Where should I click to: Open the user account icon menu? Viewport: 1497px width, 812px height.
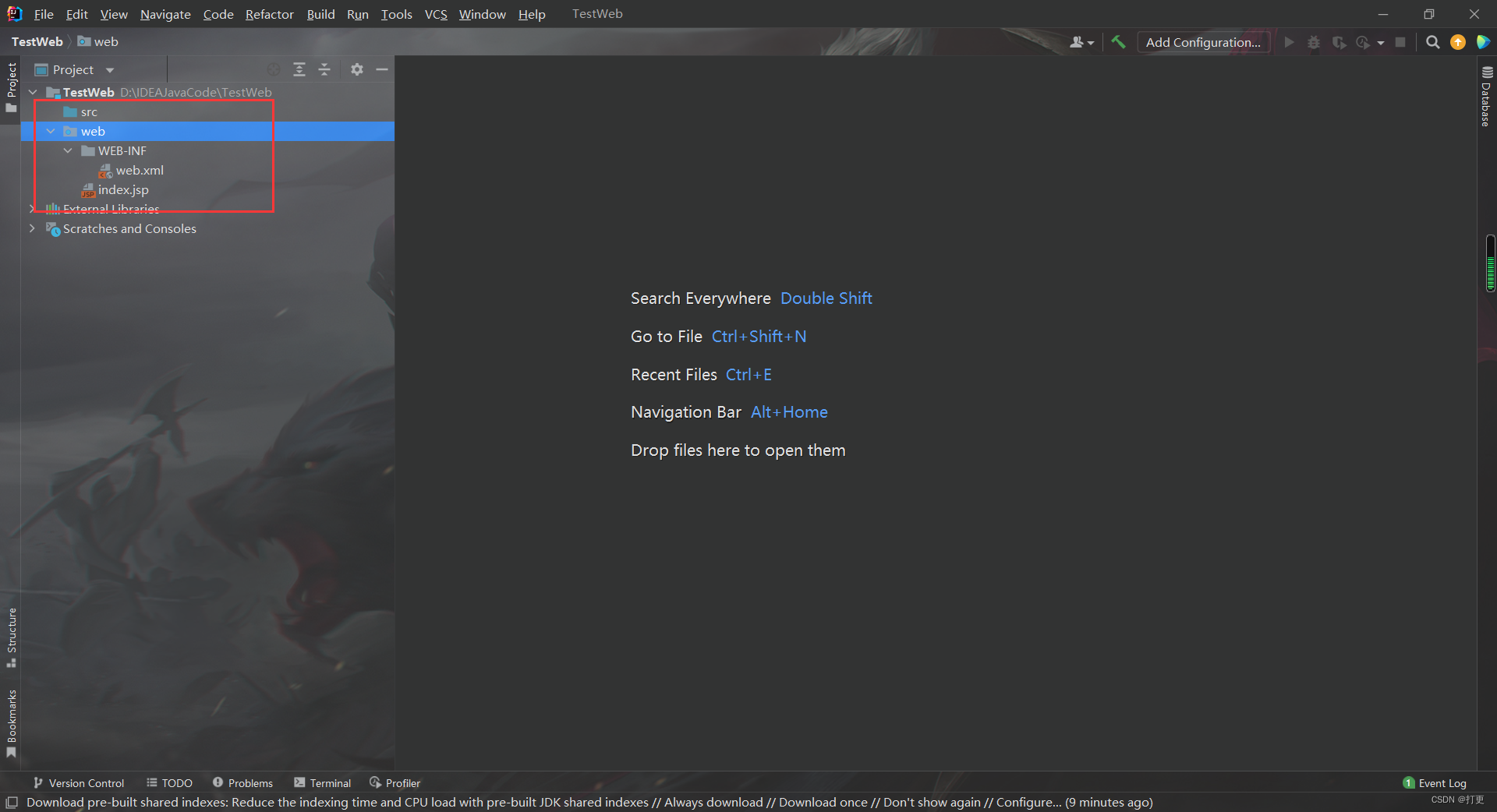click(x=1081, y=42)
